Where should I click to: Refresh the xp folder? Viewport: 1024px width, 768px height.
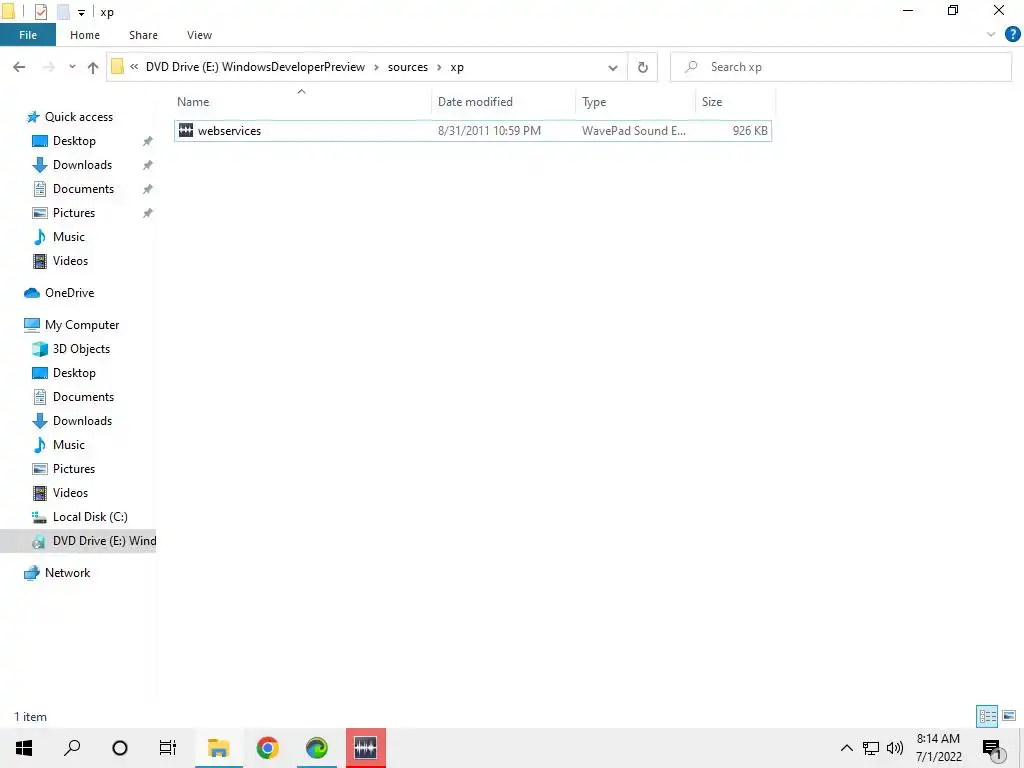(x=643, y=67)
